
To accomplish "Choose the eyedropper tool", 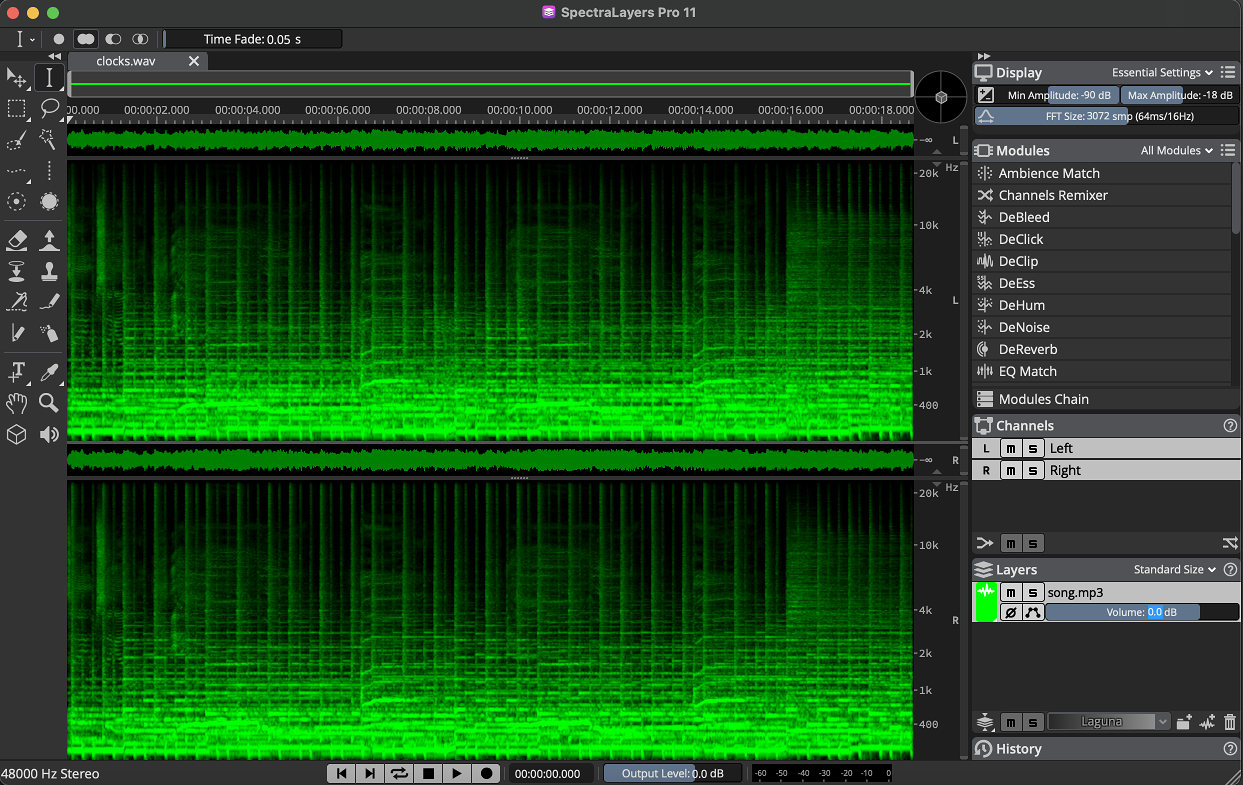I will pos(49,372).
